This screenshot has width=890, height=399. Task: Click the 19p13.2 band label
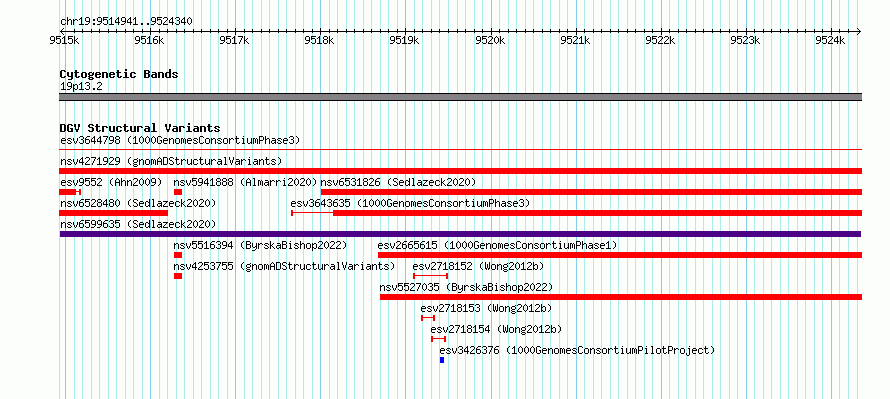coord(81,87)
